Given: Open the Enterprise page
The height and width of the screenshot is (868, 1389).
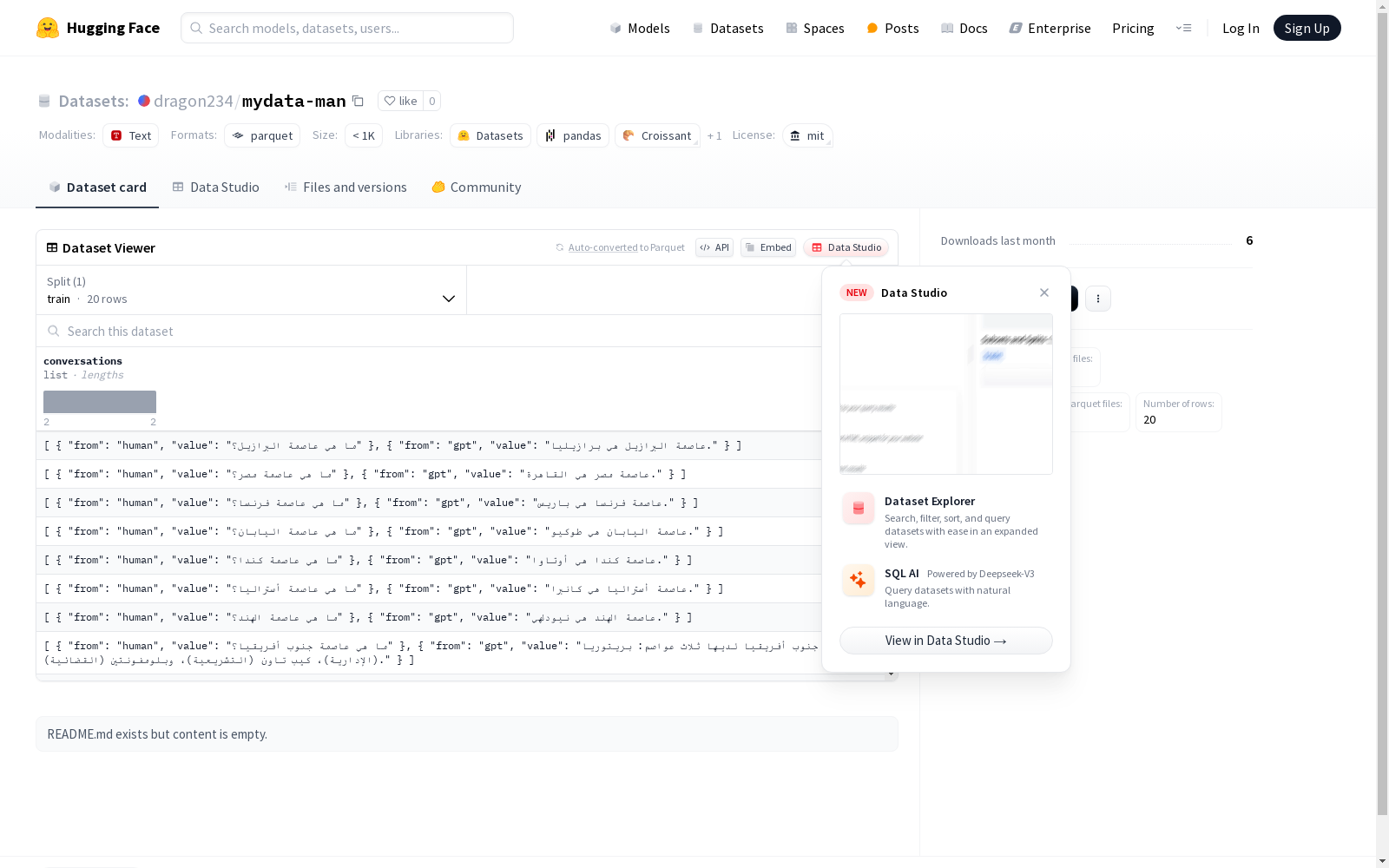Looking at the screenshot, I should (x=1050, y=28).
